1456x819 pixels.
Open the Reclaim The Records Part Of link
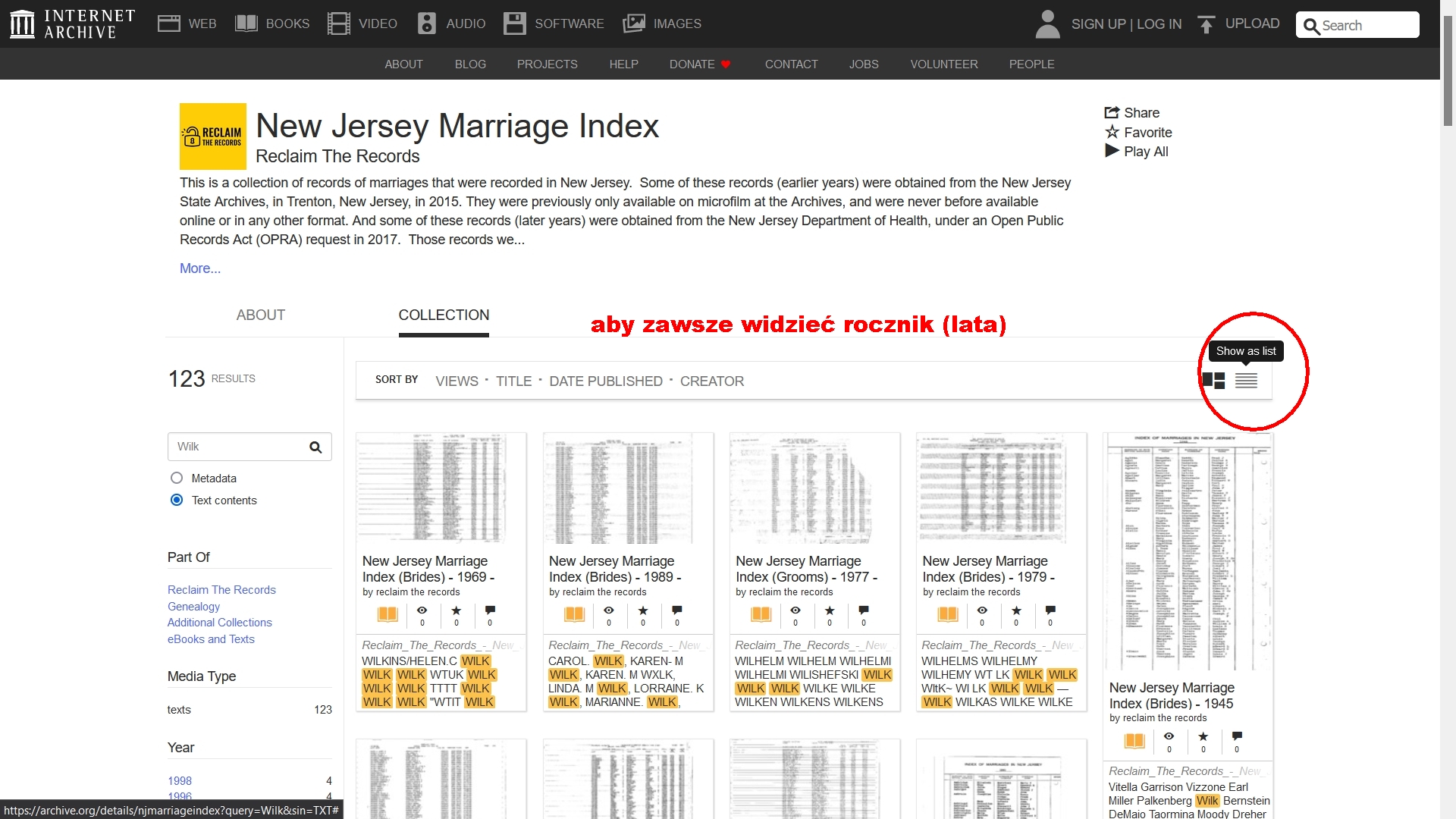pos(221,590)
